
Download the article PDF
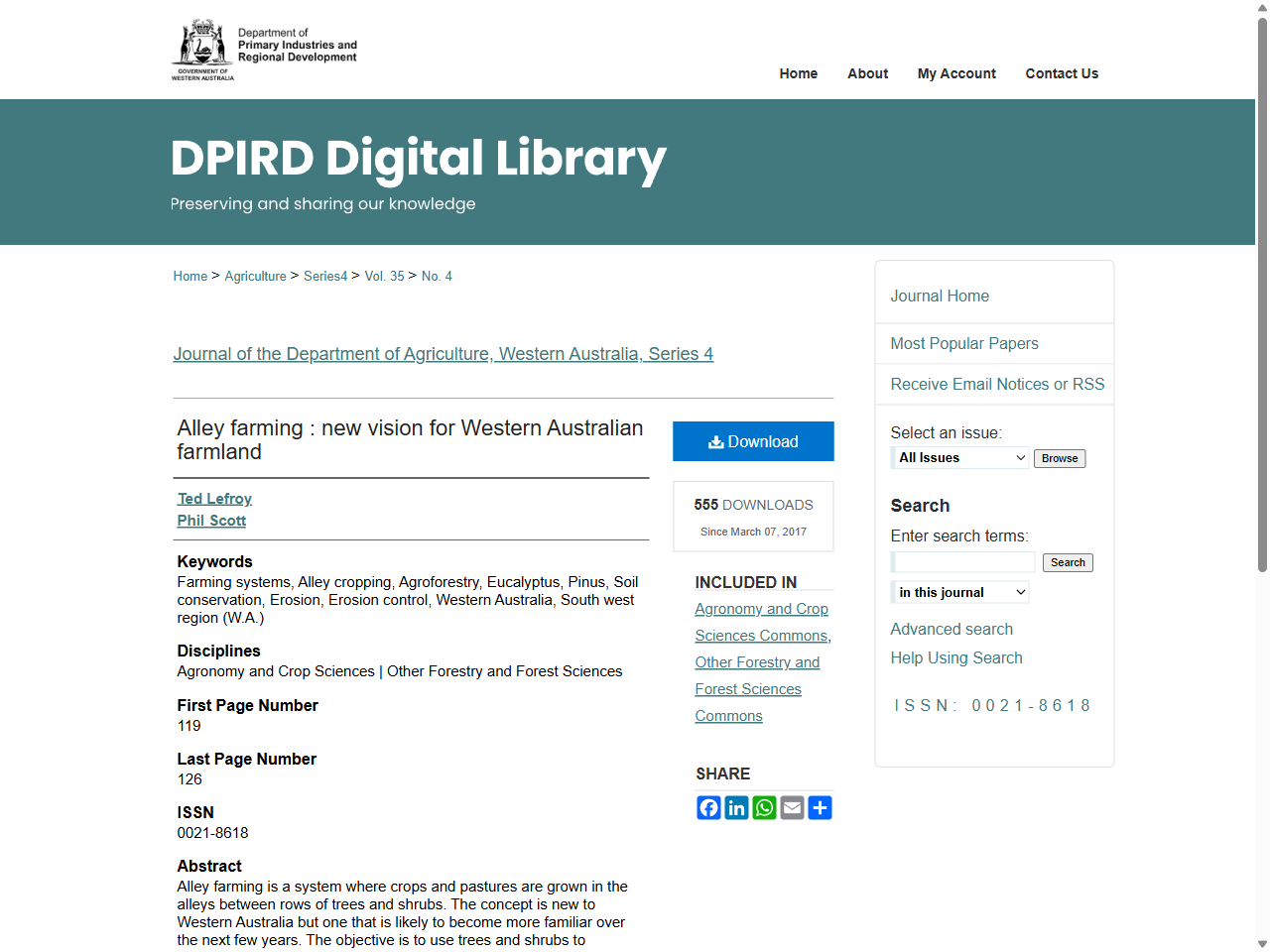(x=753, y=441)
